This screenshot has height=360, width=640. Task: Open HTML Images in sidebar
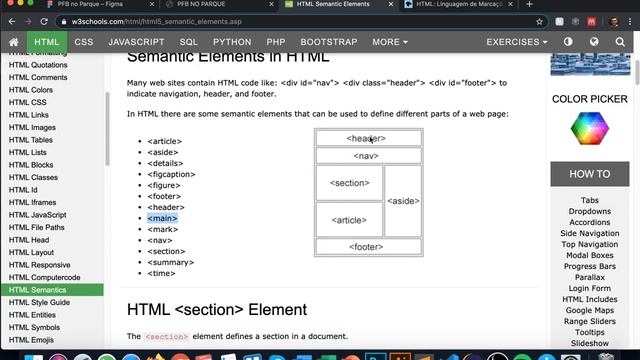32,127
